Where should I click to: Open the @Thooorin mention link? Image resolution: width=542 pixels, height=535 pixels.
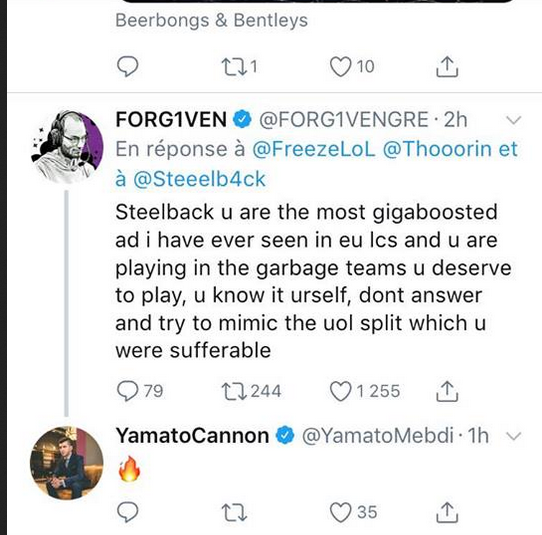click(x=437, y=149)
